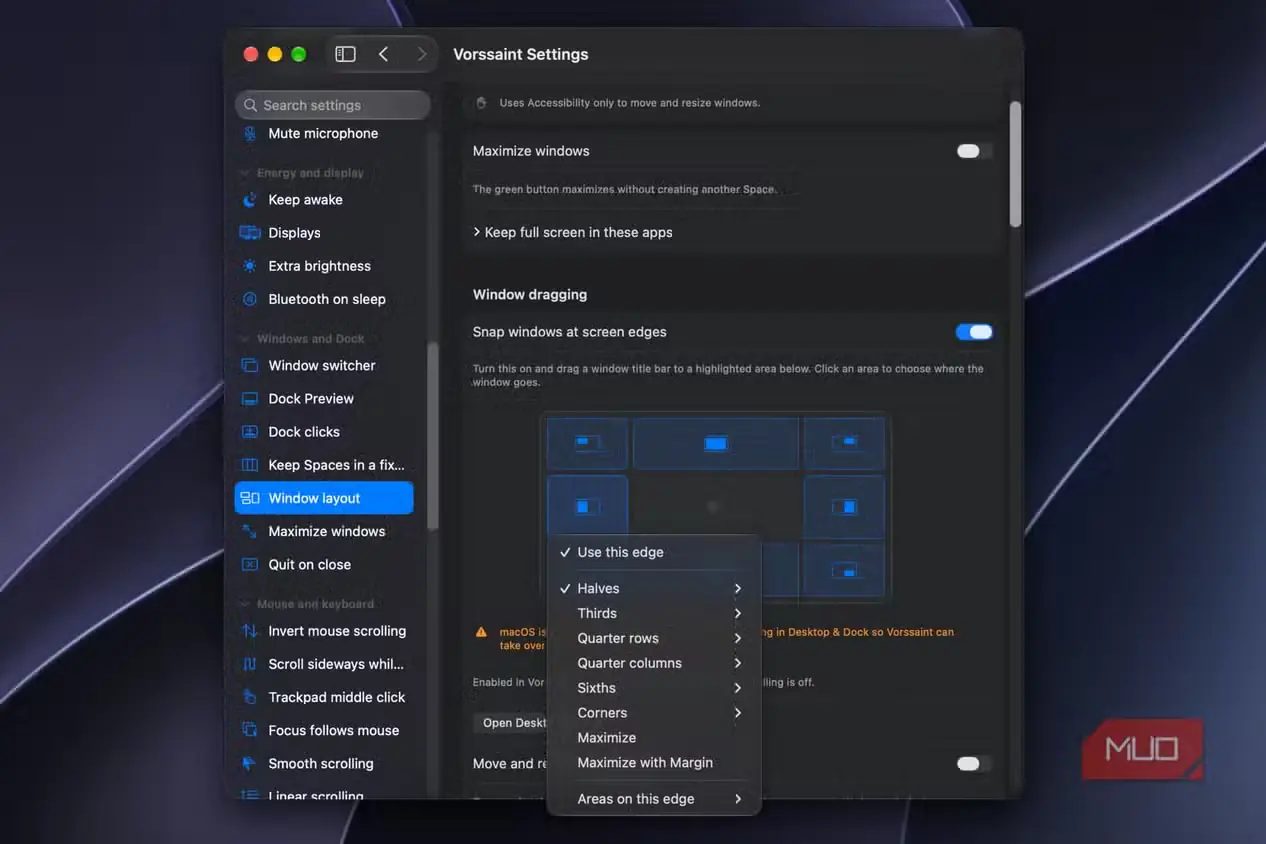Uncheck Use this edge in the menu
Viewport: 1266px width, 844px height.
click(654, 552)
